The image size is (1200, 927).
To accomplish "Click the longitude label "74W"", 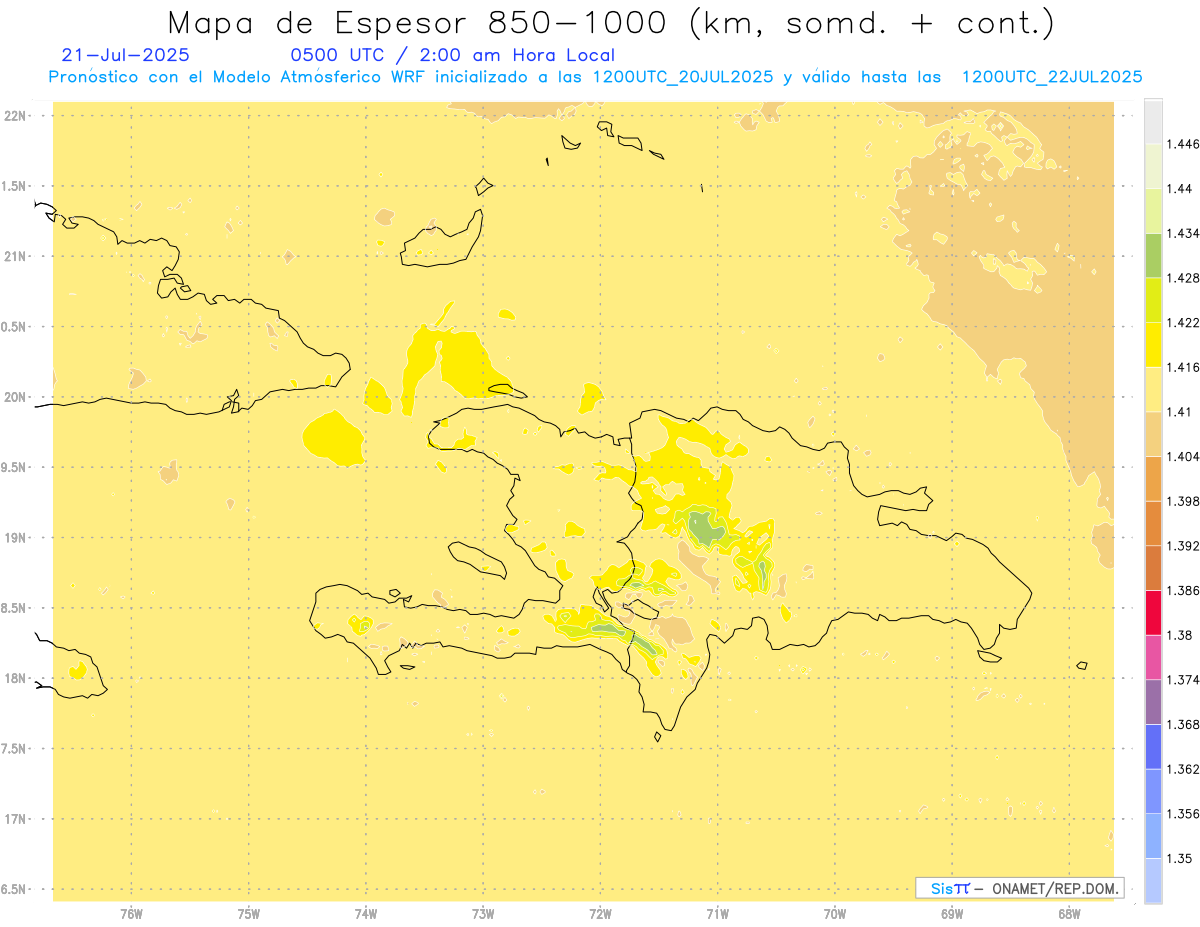I will tap(365, 914).
